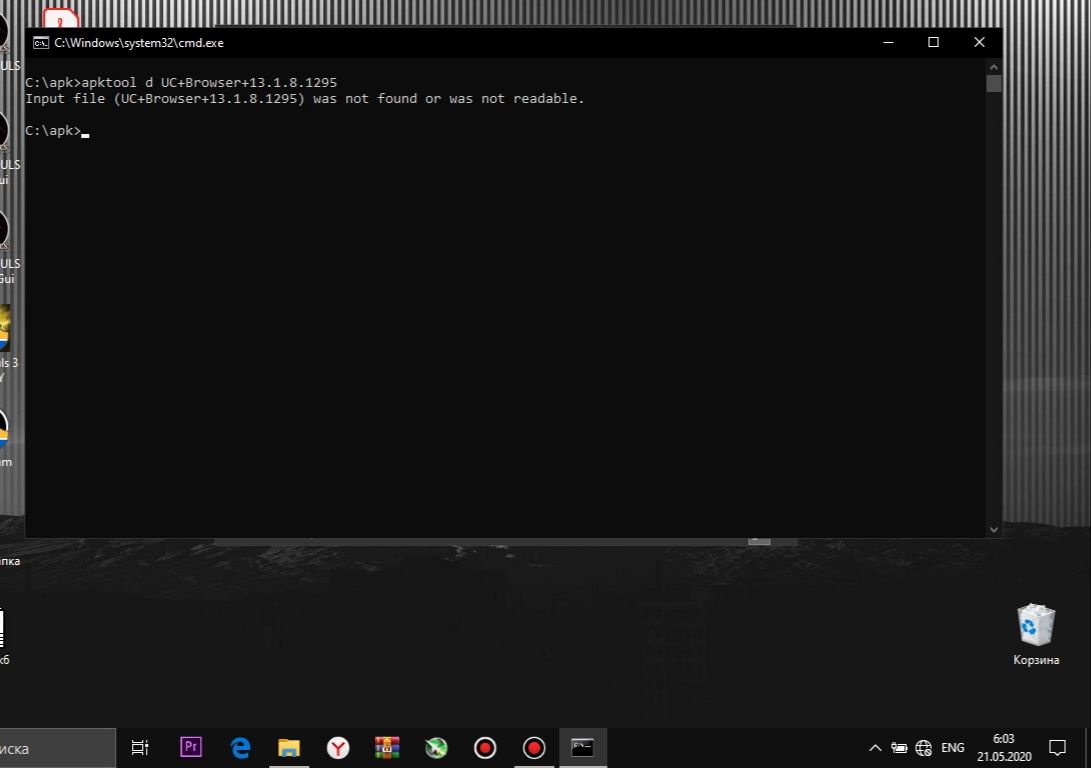Click the scroll up arrow in cmd
The width and height of the screenshot is (1091, 768).
coord(994,67)
